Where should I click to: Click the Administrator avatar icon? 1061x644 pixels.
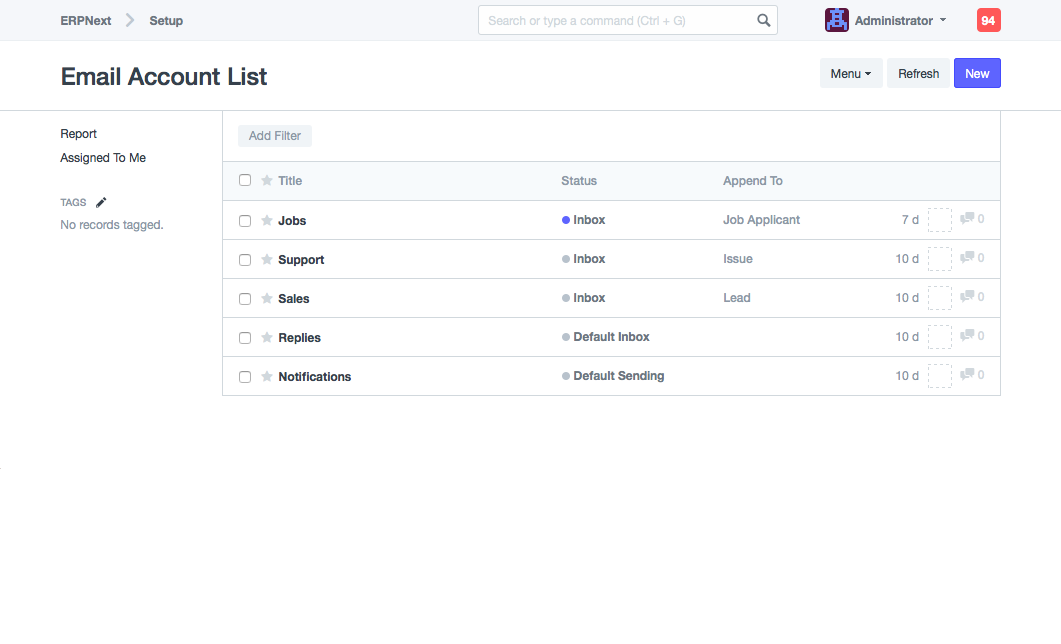click(836, 20)
